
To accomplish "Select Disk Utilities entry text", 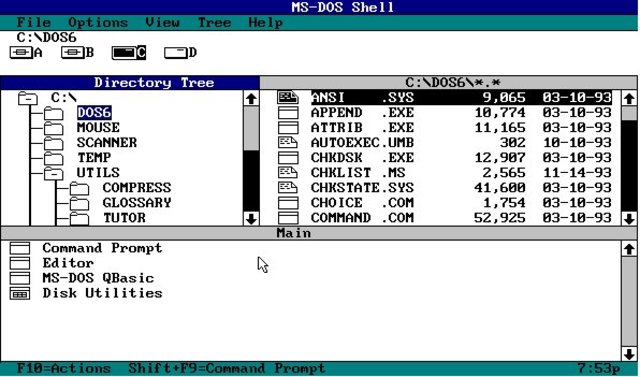I will [x=102, y=293].
